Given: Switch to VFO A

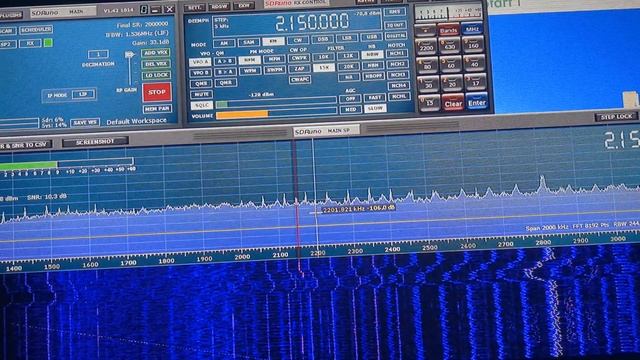Looking at the screenshot, I should coord(200,62).
